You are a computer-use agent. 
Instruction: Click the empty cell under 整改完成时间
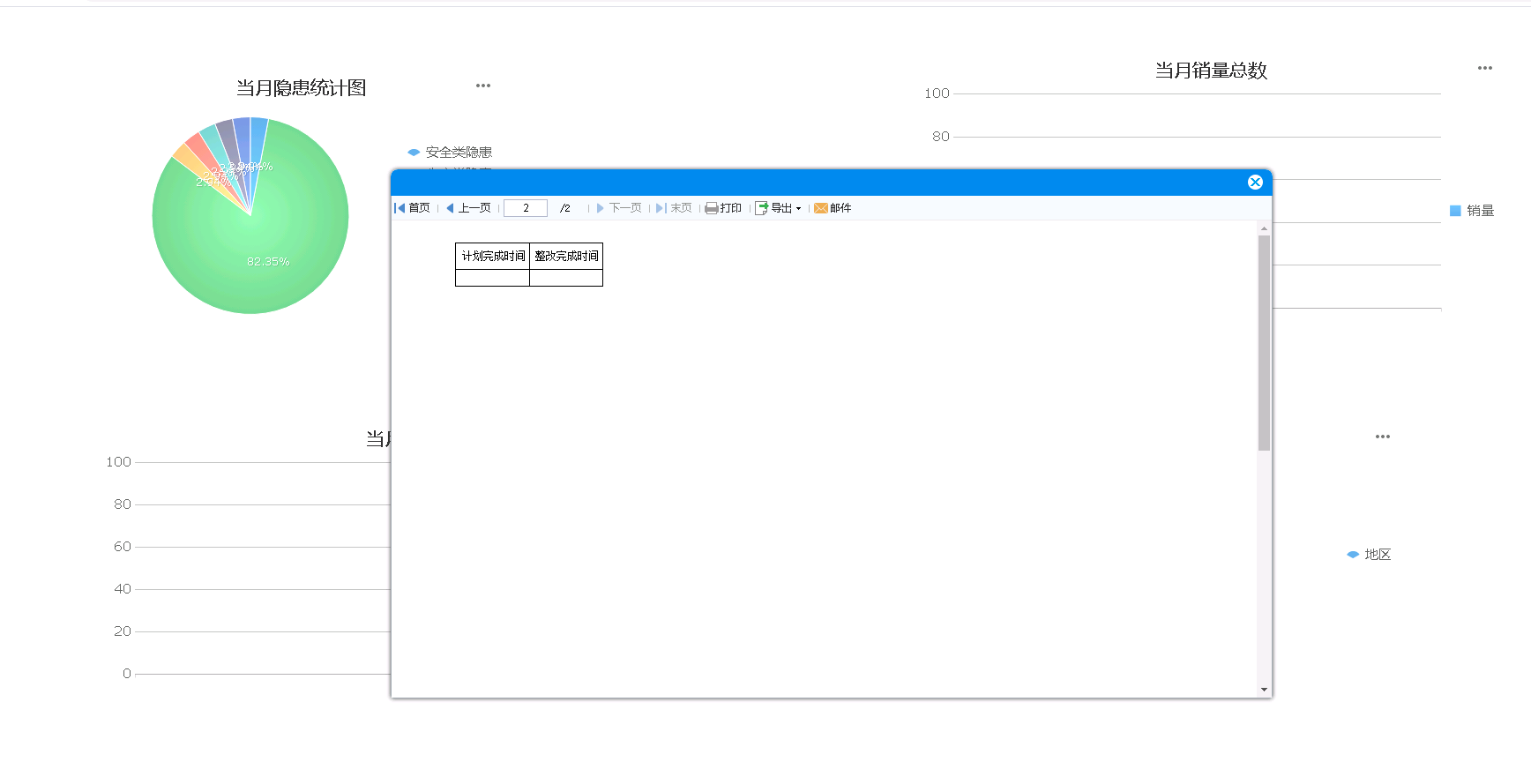pos(566,278)
